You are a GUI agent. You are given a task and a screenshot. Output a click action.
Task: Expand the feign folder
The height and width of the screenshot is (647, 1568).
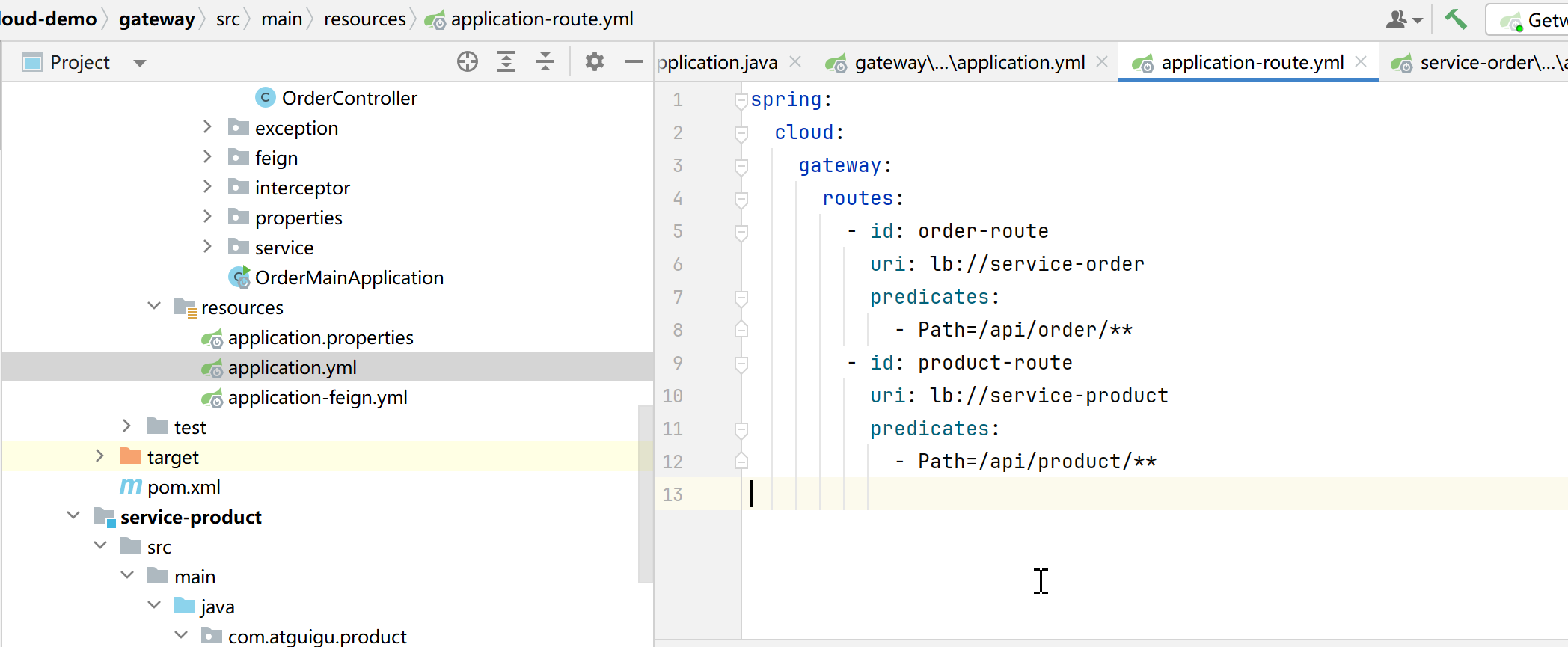207,157
